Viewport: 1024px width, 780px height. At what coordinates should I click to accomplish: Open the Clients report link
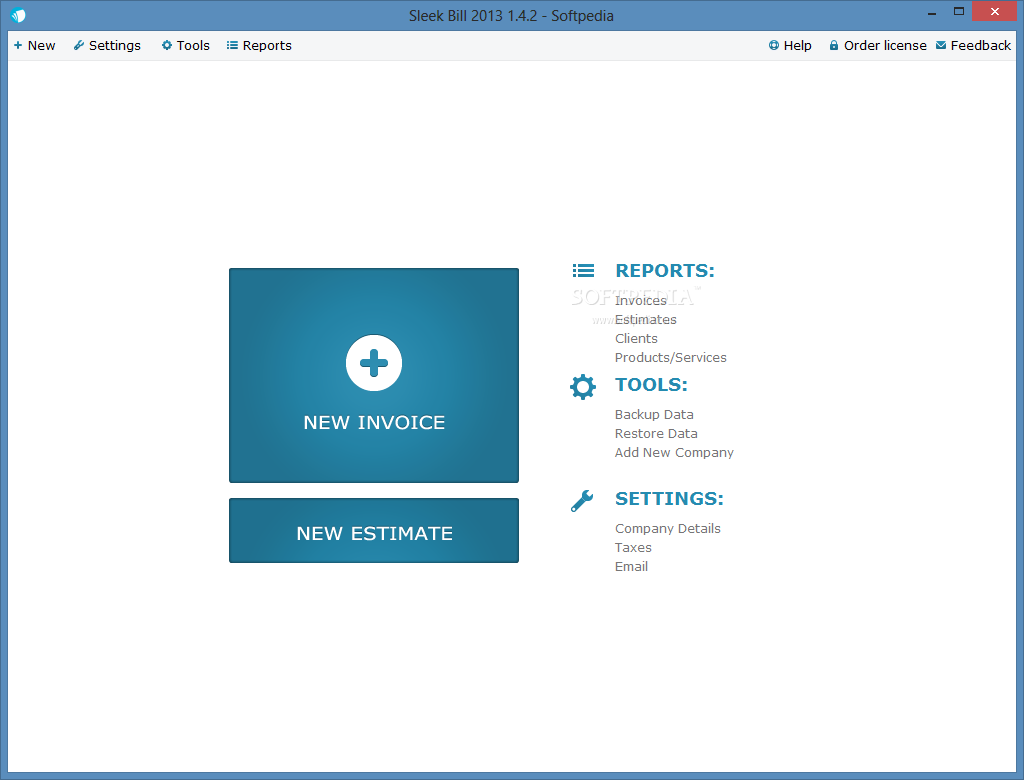636,338
